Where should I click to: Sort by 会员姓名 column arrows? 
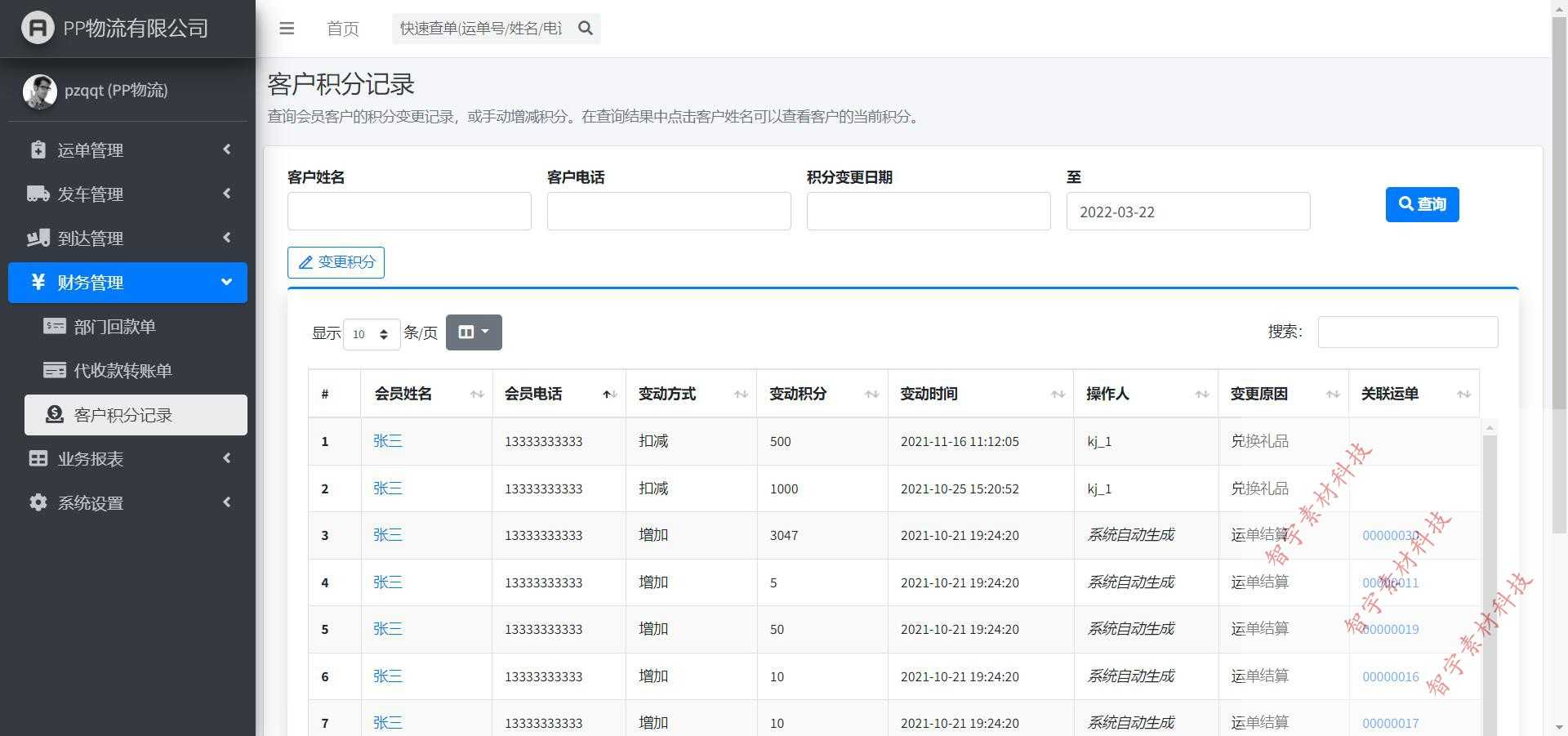tap(477, 395)
